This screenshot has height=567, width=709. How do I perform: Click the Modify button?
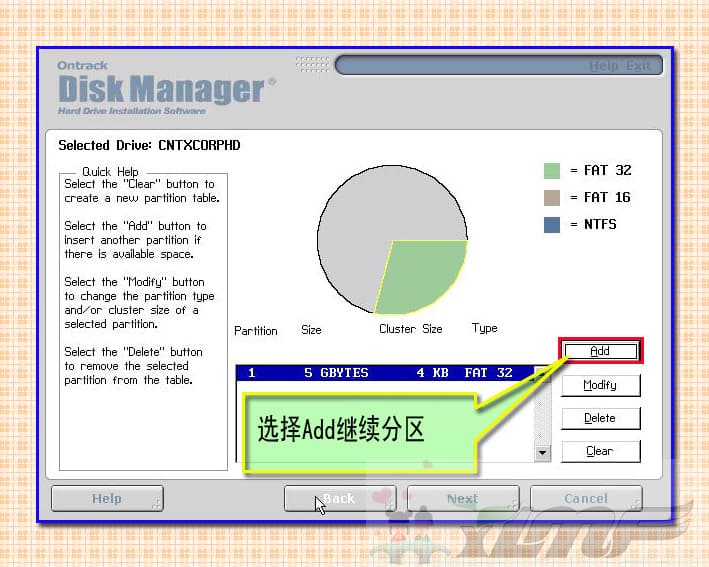point(600,385)
